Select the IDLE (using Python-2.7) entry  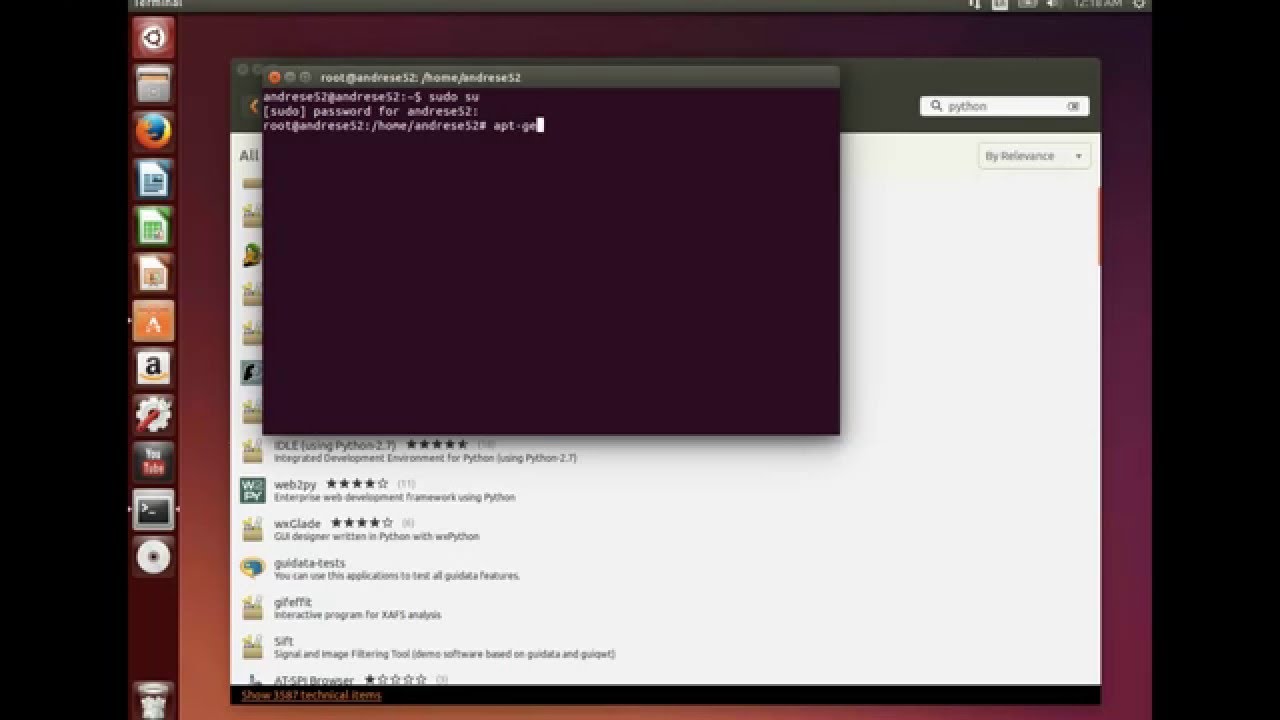665,451
